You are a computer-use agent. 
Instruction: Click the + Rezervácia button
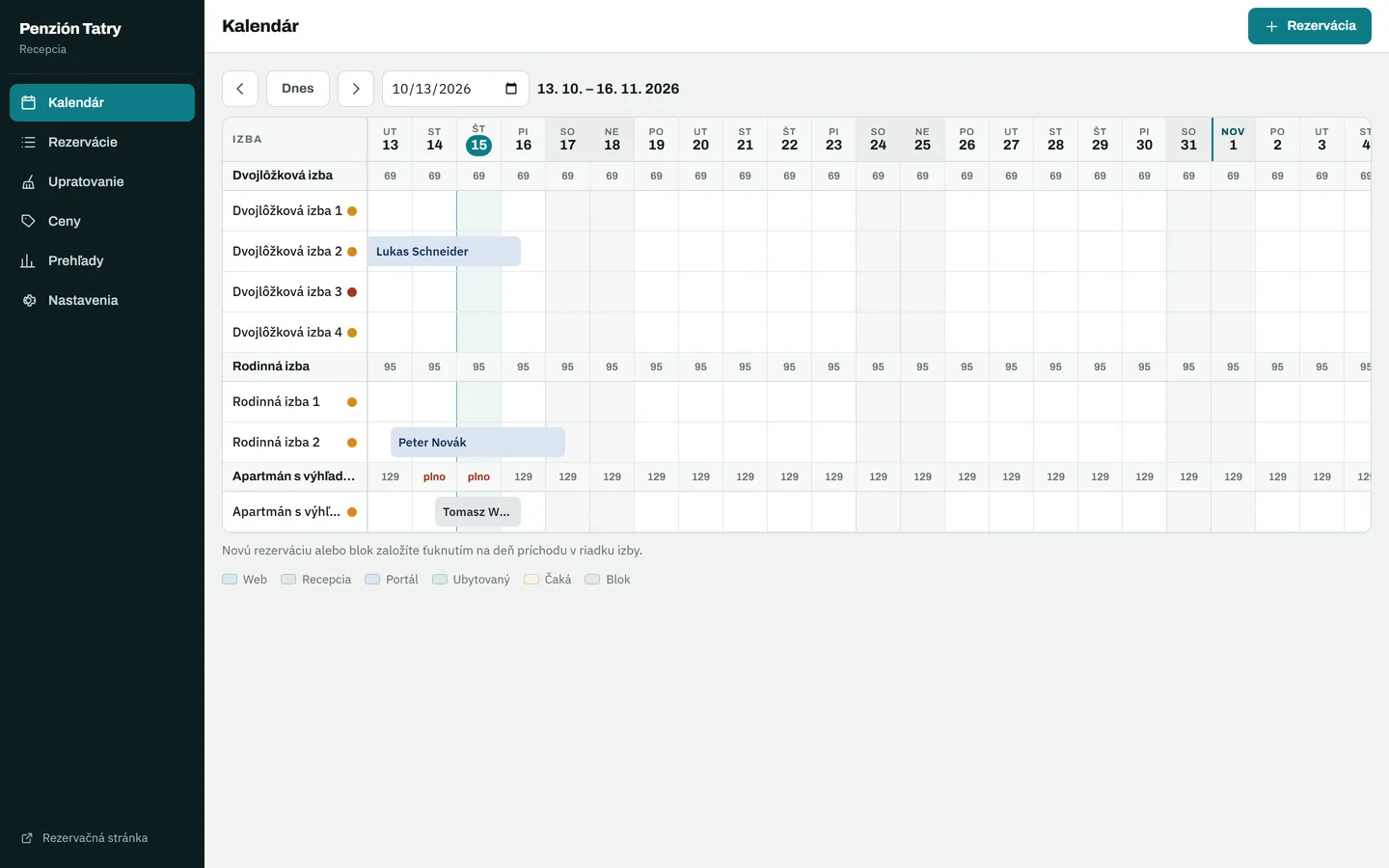(x=1309, y=26)
